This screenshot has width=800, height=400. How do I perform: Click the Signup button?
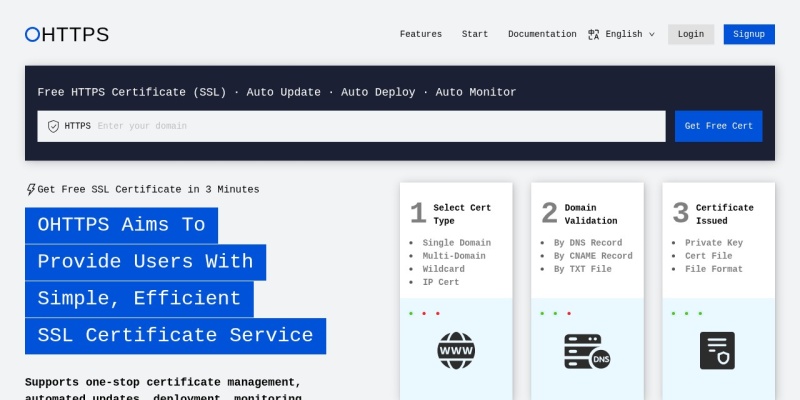(749, 34)
